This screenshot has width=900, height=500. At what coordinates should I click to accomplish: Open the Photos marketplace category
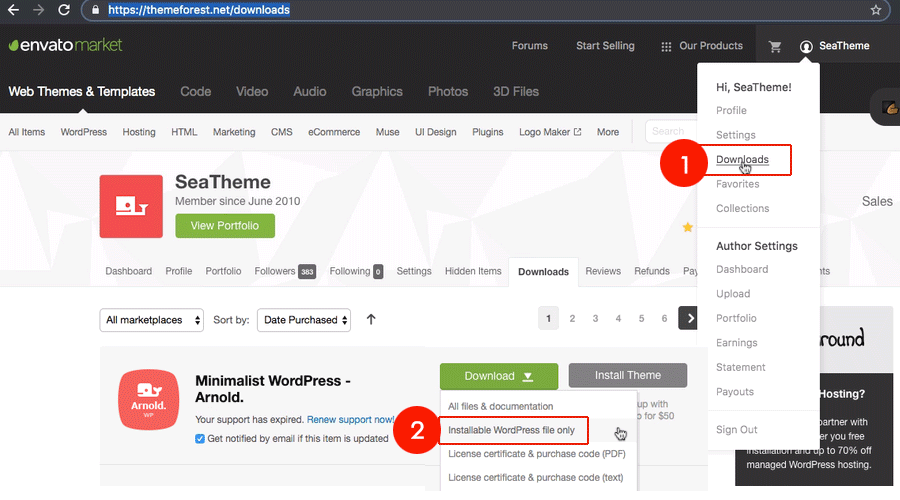(x=448, y=91)
